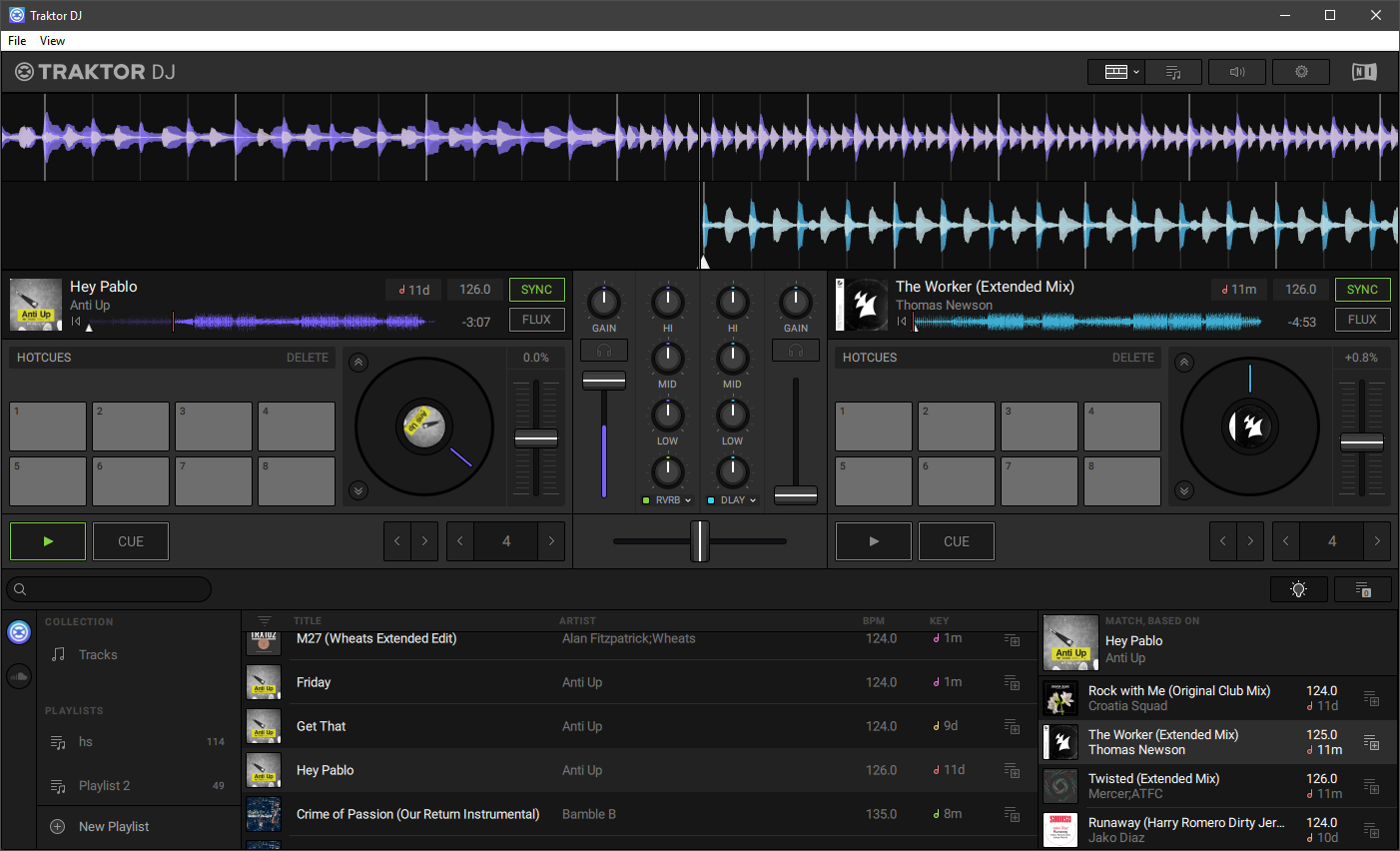
Task: Add Get That to playlist via row icon
Action: tap(1013, 727)
